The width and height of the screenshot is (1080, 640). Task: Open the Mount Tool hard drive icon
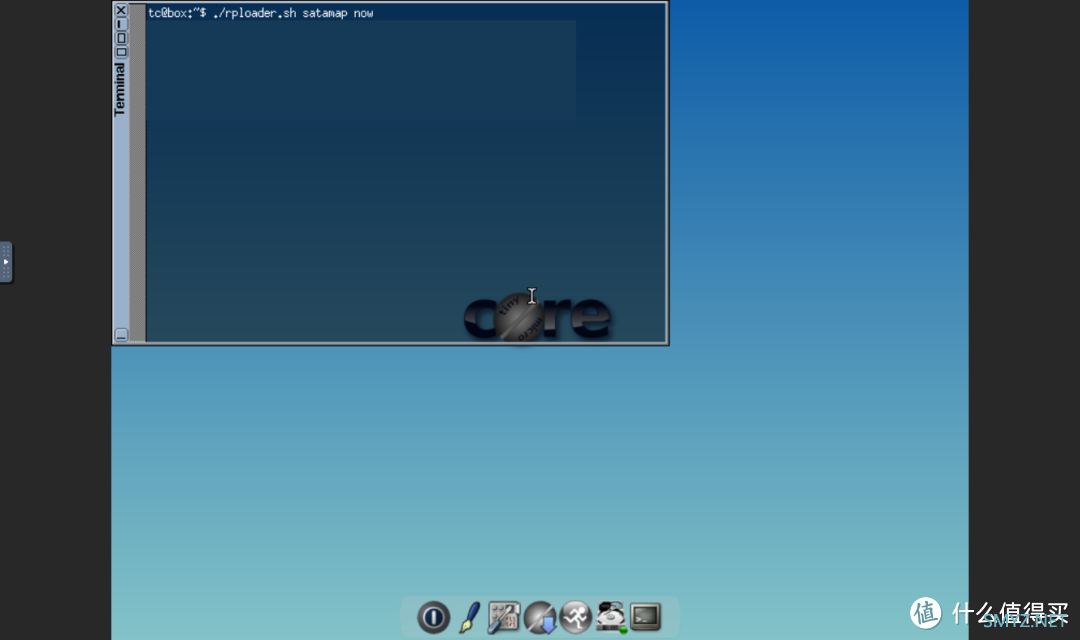[611, 617]
